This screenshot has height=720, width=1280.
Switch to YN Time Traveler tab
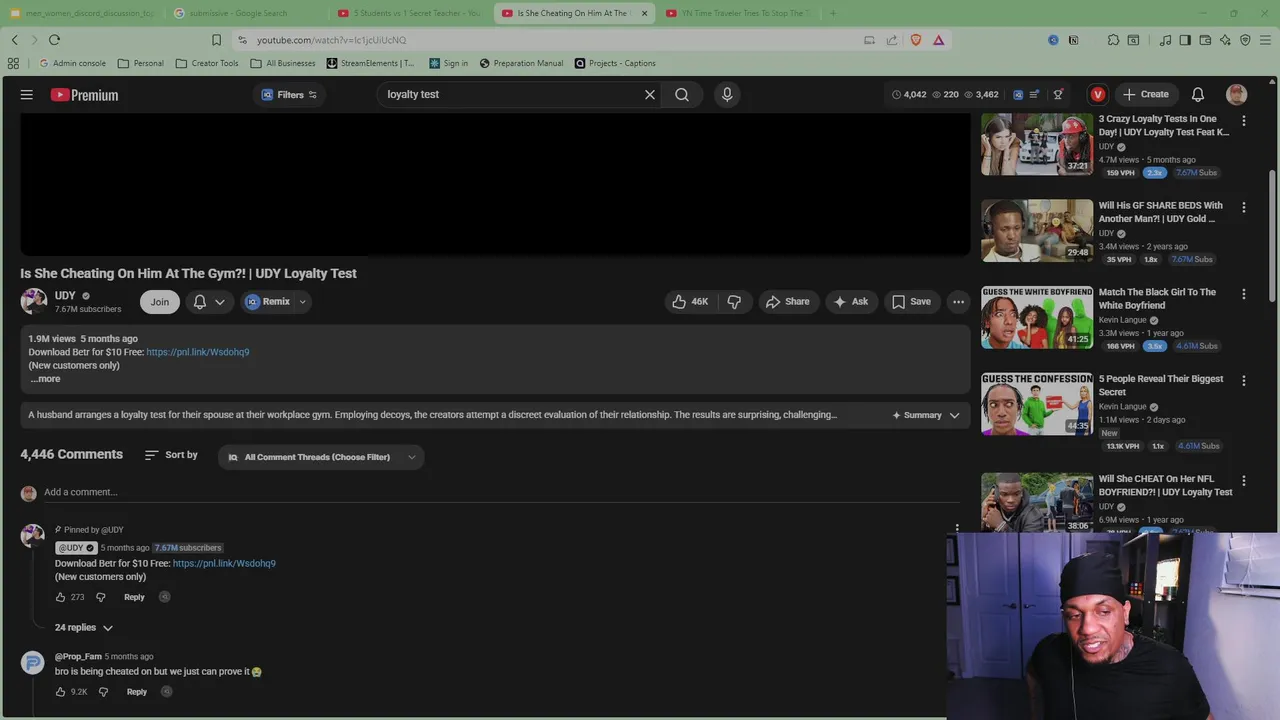[738, 13]
